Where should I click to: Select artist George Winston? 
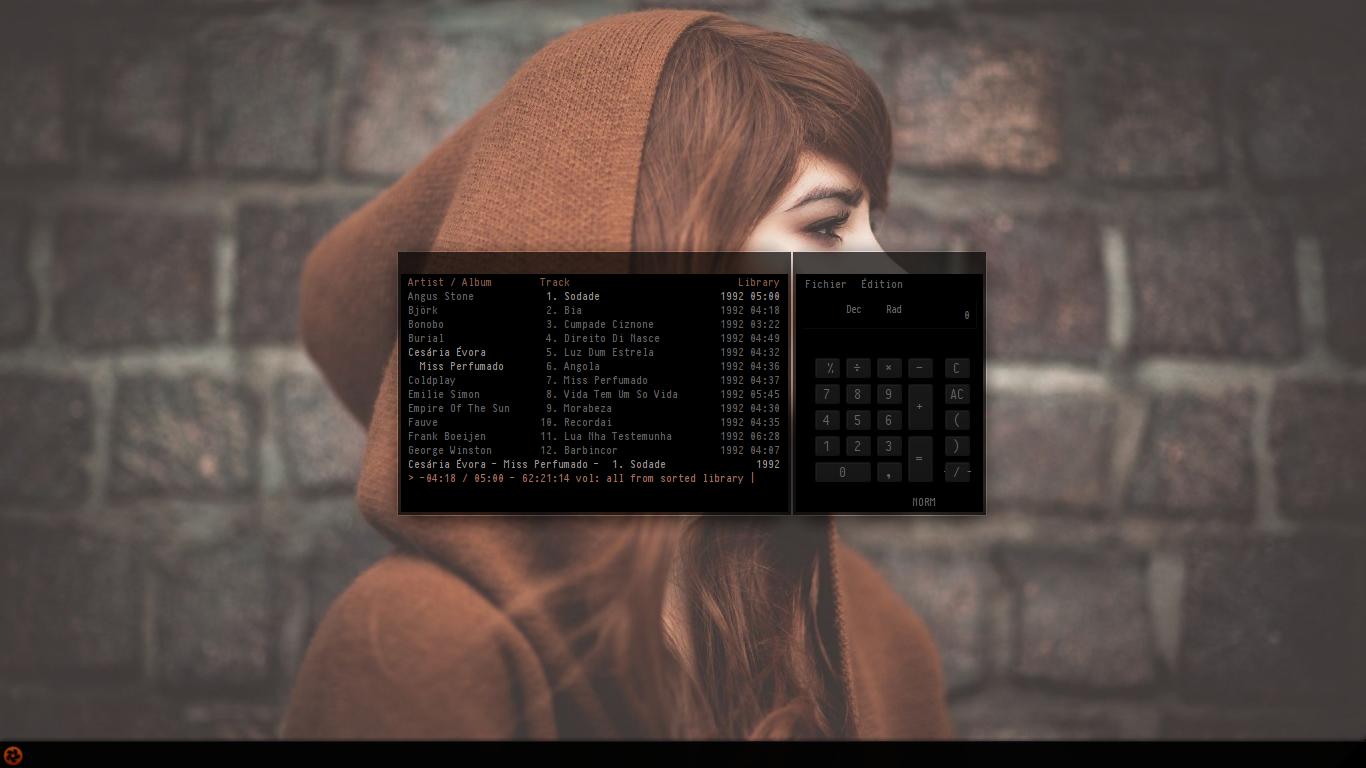(450, 450)
